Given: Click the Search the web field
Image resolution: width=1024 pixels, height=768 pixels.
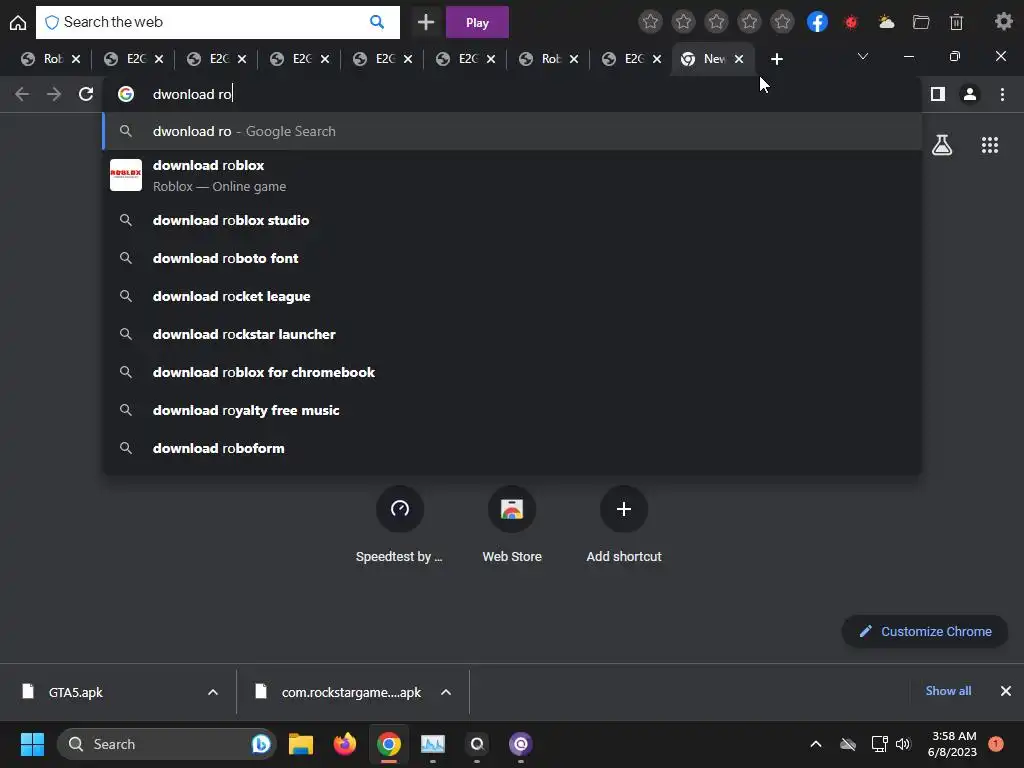Looking at the screenshot, I should point(217,22).
